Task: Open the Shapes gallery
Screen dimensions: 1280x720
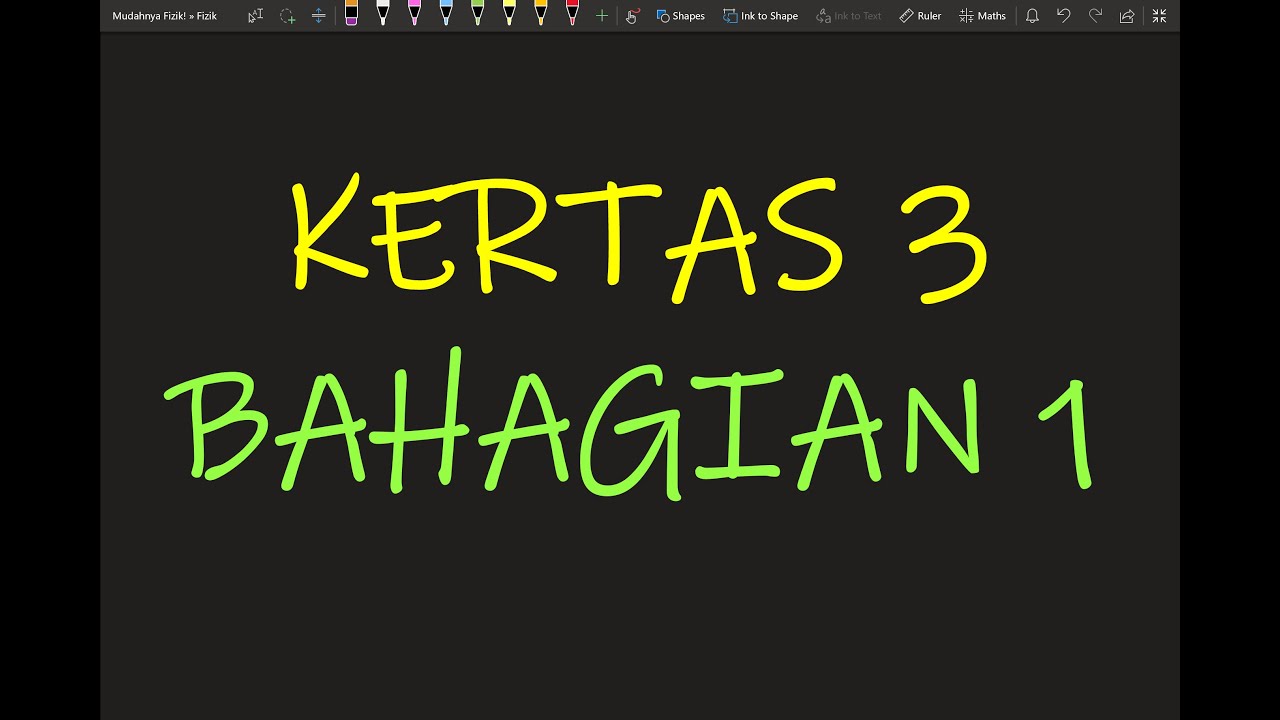Action: point(680,15)
